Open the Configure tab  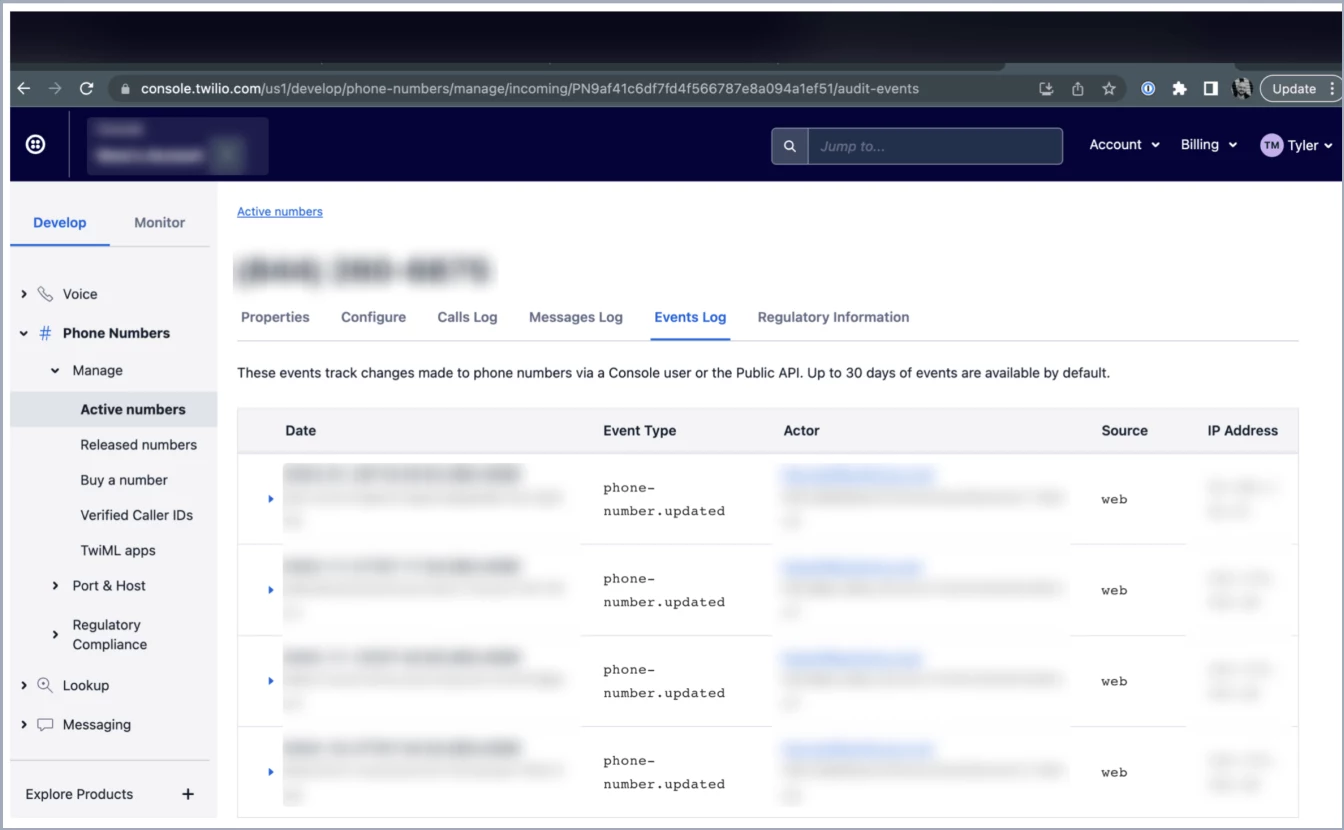tap(373, 317)
